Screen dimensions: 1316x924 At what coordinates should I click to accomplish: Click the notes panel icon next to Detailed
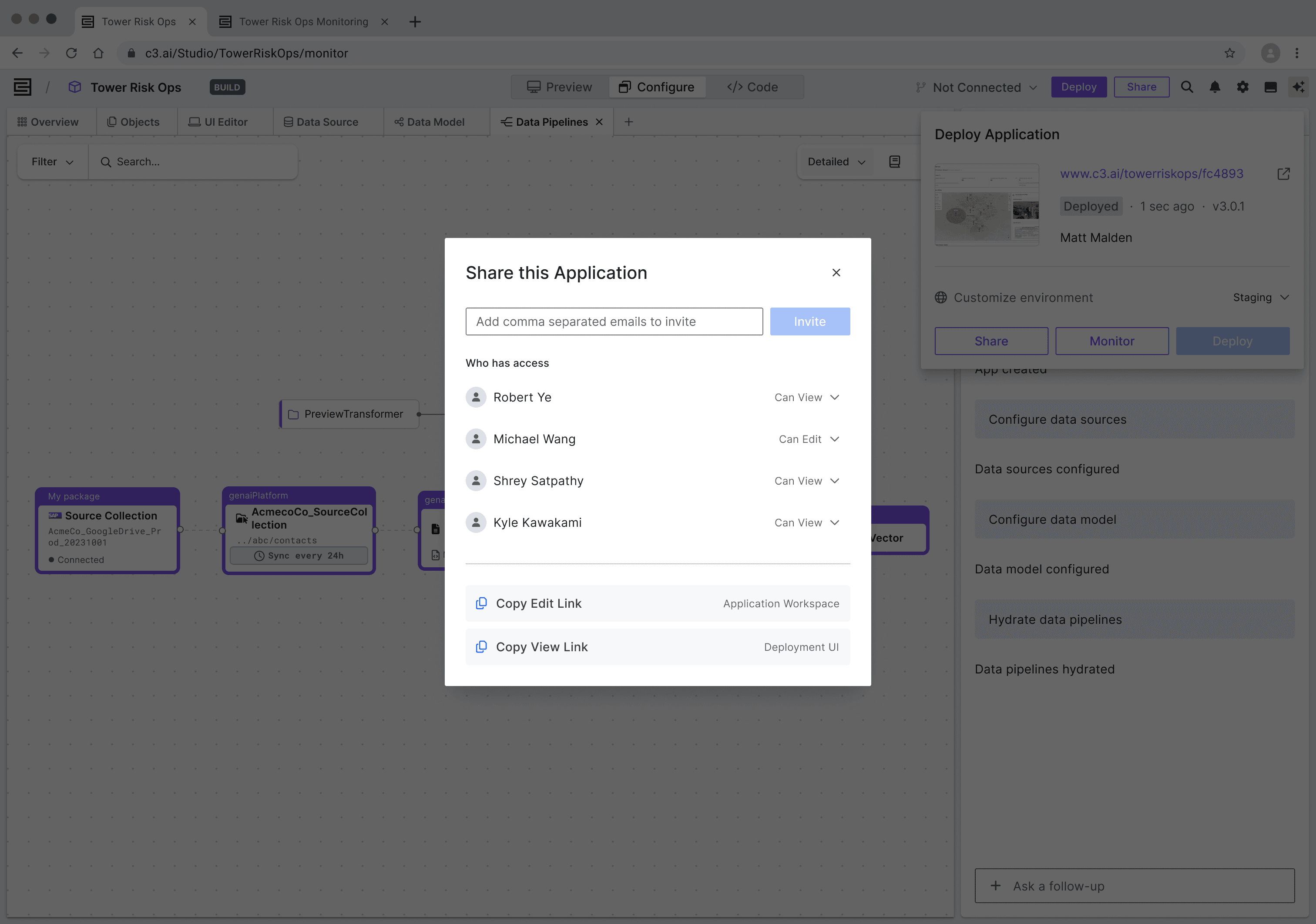point(894,161)
